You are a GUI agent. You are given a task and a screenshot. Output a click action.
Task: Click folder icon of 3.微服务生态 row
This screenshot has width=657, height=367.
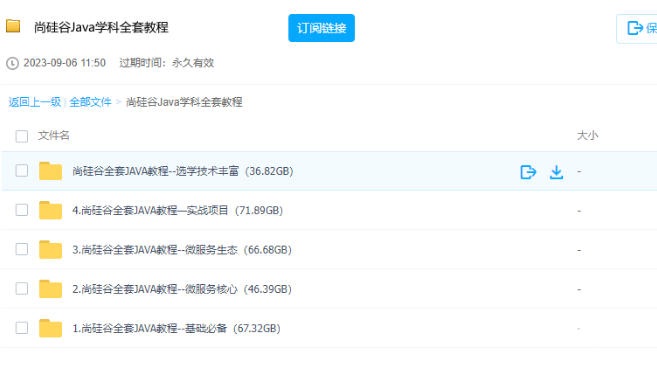50,250
